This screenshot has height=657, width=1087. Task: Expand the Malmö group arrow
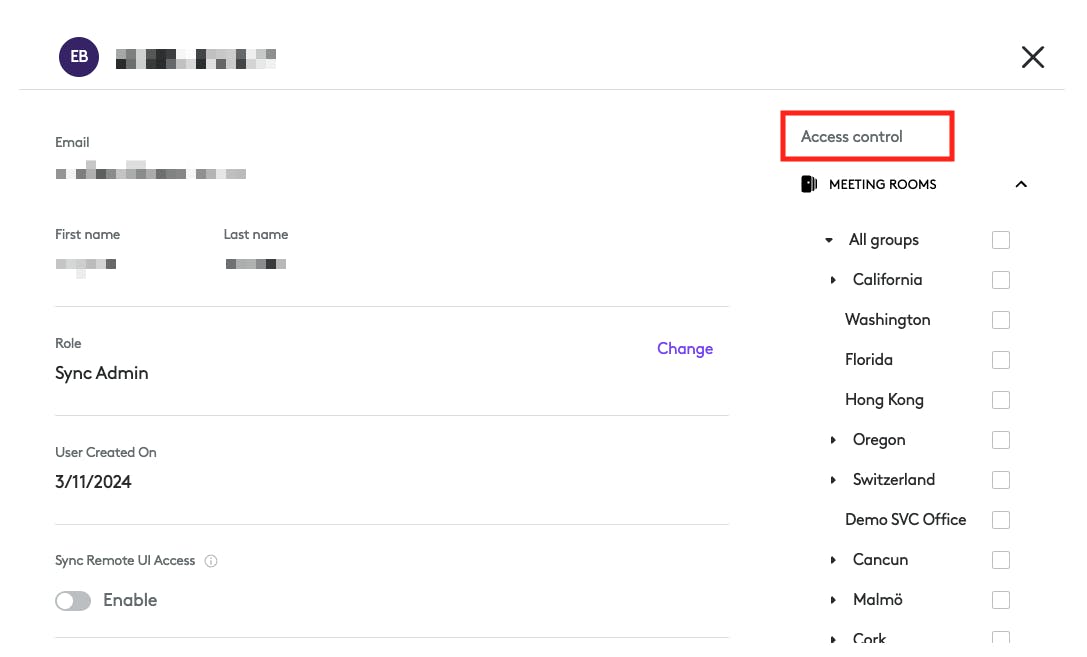(833, 600)
